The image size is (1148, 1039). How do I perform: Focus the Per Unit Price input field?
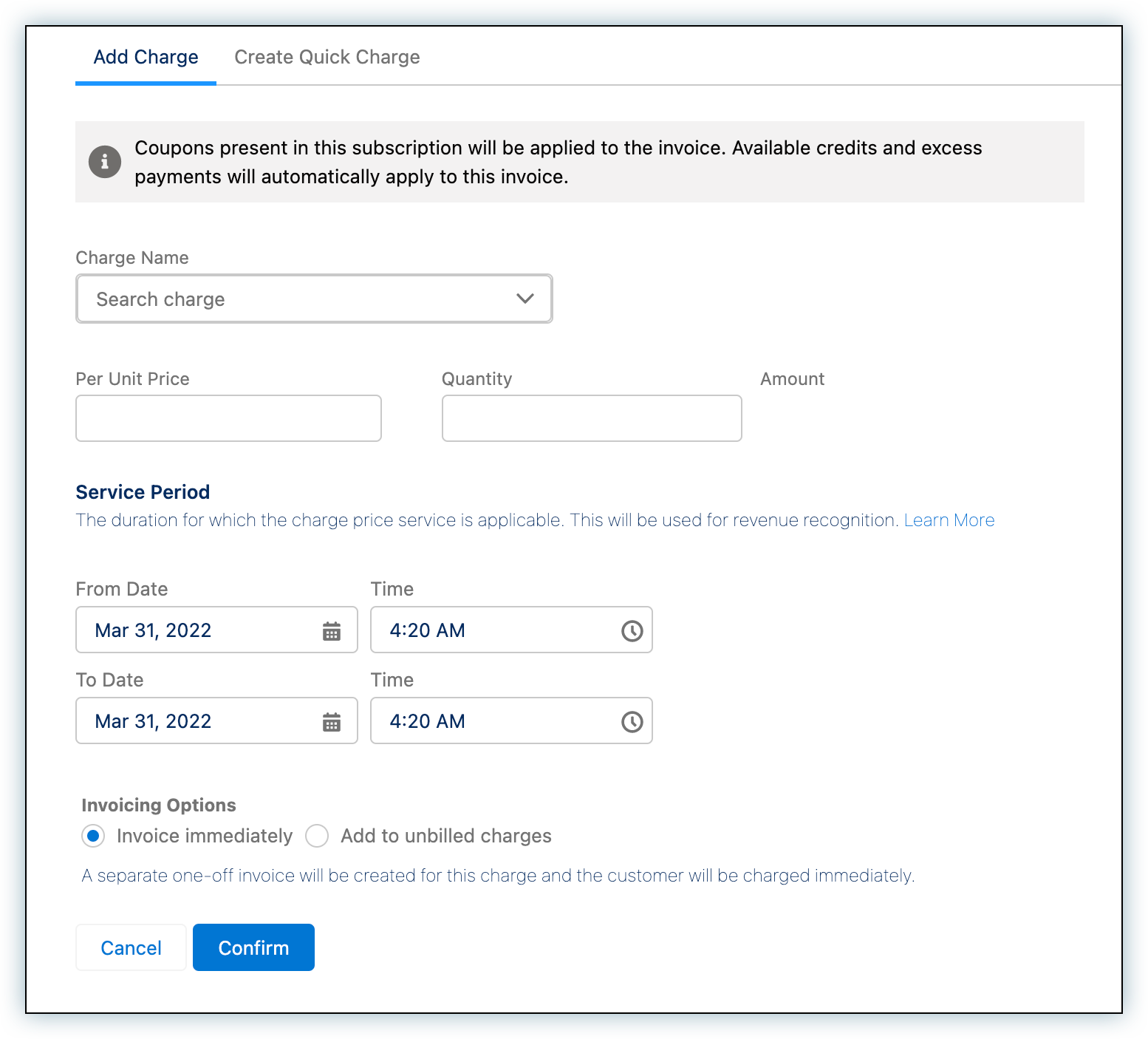click(x=228, y=418)
